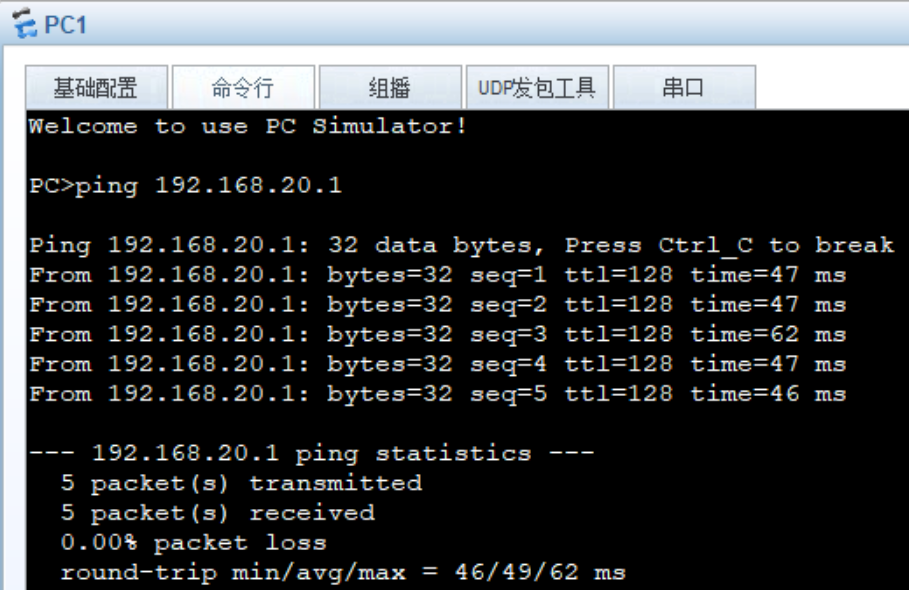Click the 5 packet(s) received line
The height and width of the screenshot is (590, 909).
tap(217, 513)
